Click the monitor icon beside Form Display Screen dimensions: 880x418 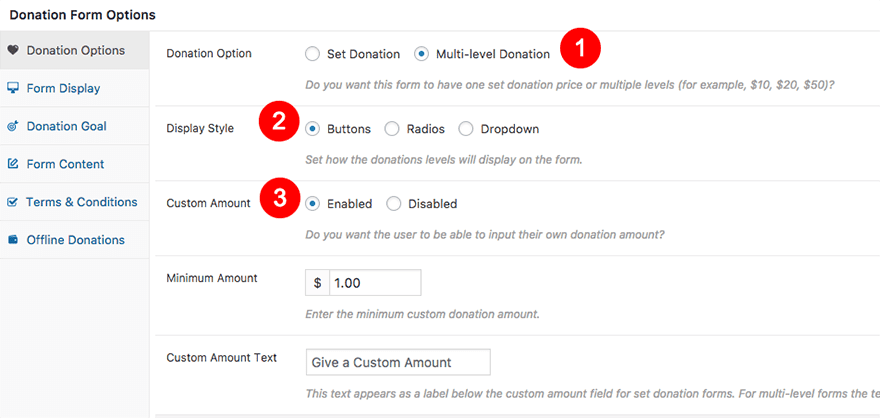pyautogui.click(x=12, y=88)
